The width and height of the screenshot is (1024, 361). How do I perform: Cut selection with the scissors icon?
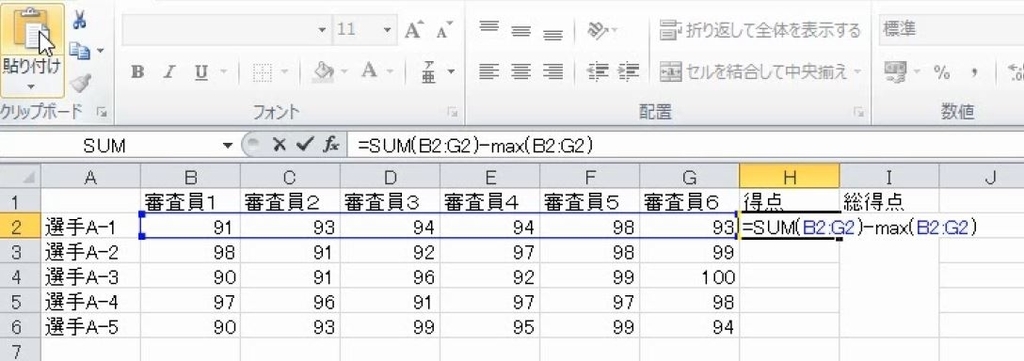[x=79, y=20]
